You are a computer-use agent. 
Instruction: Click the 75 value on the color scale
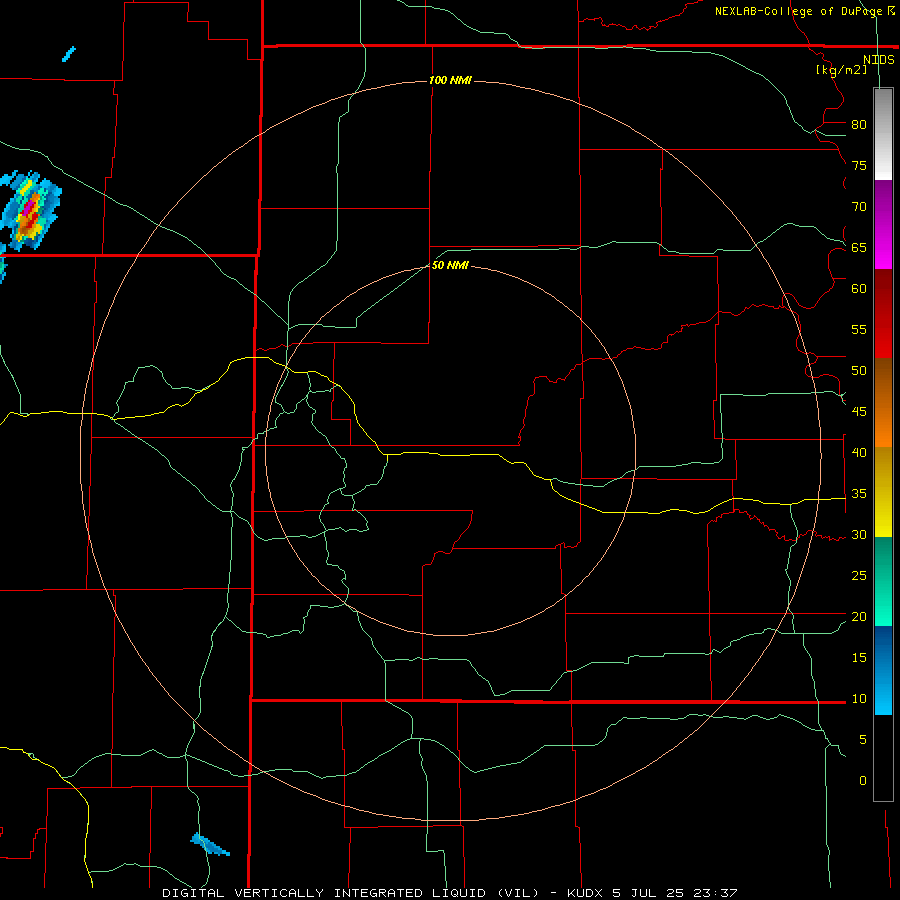coord(859,165)
